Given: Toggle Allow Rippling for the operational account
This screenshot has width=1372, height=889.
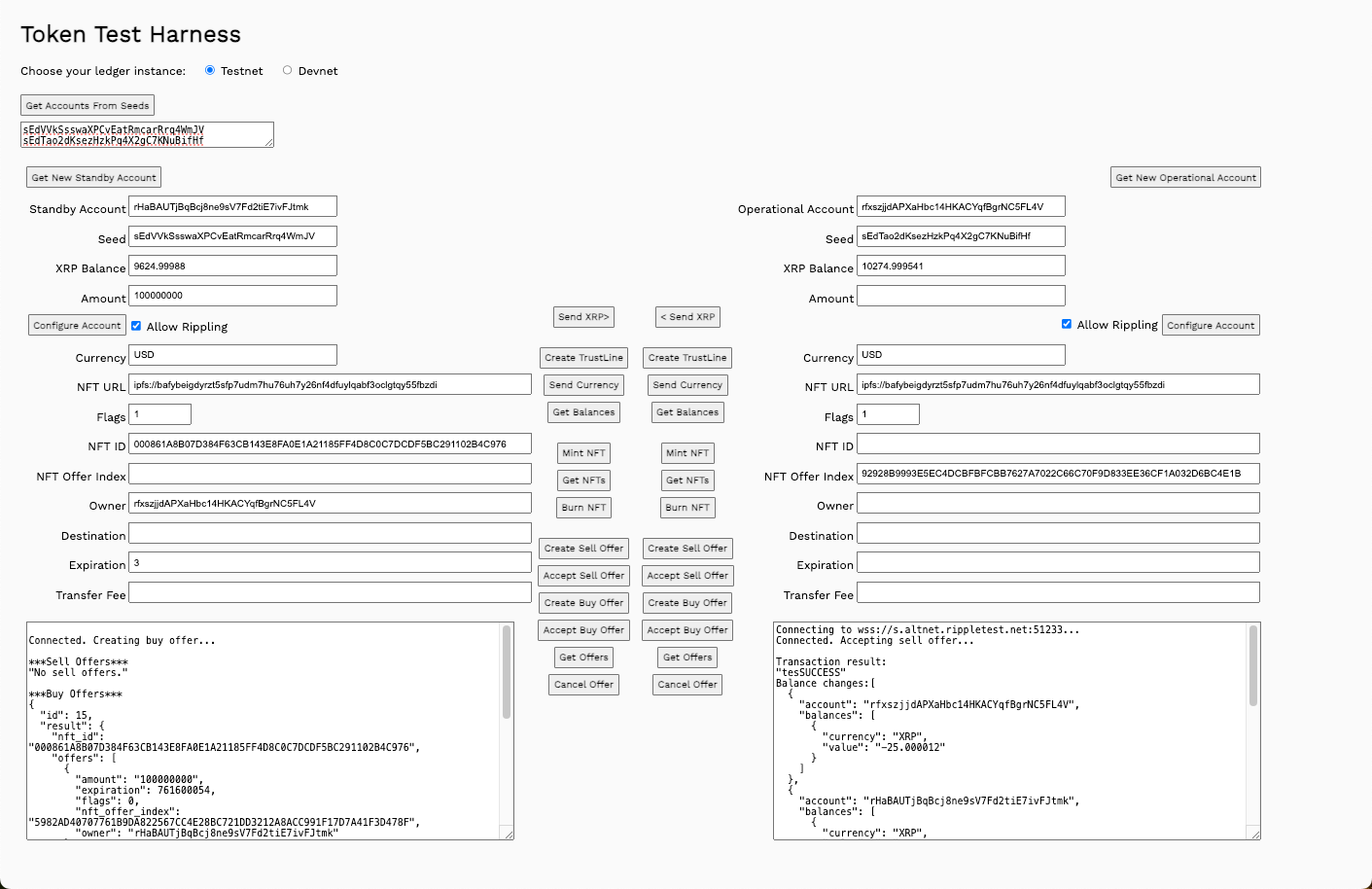Looking at the screenshot, I should (x=1067, y=324).
